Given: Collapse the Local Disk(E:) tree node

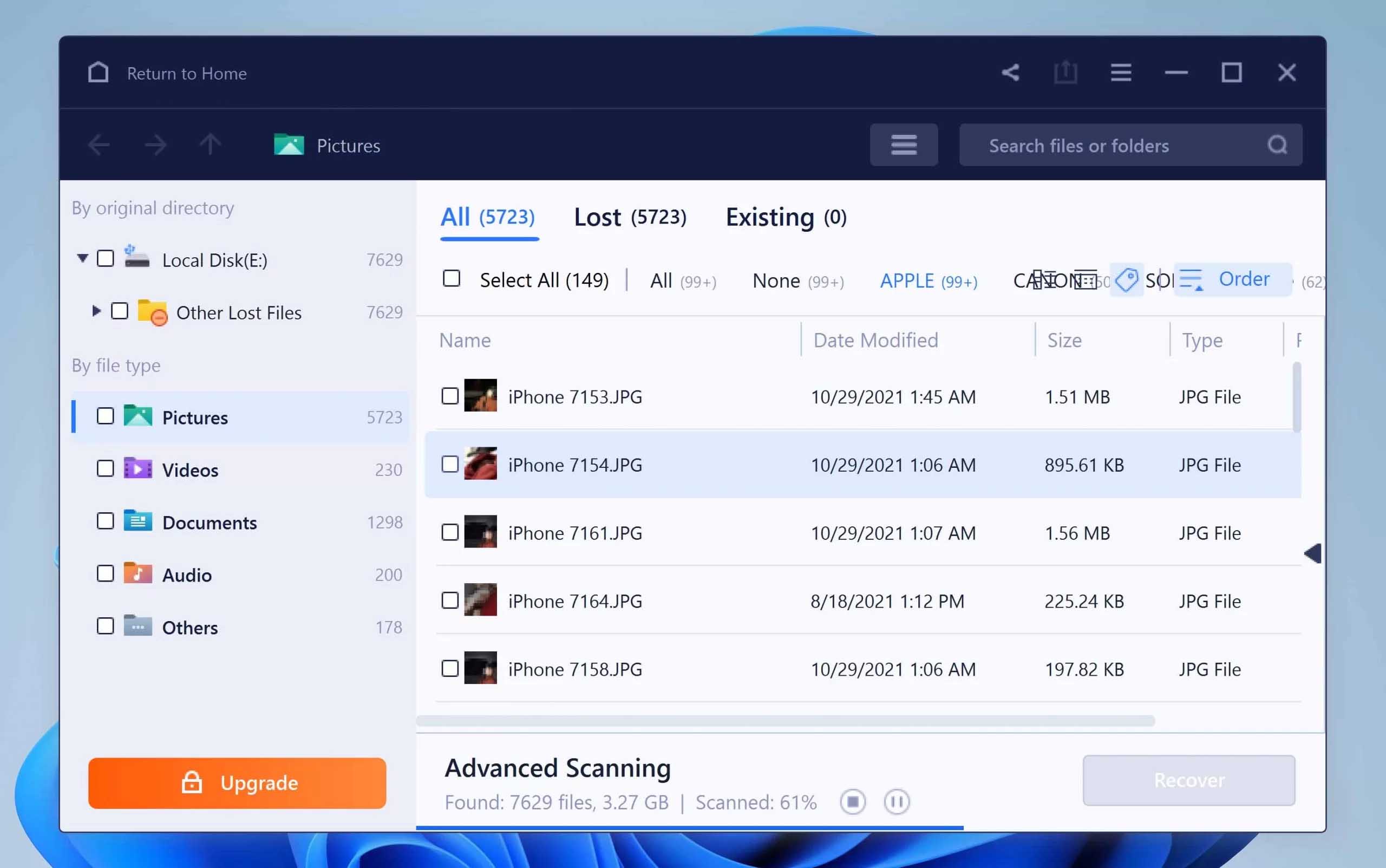Looking at the screenshot, I should click(83, 258).
